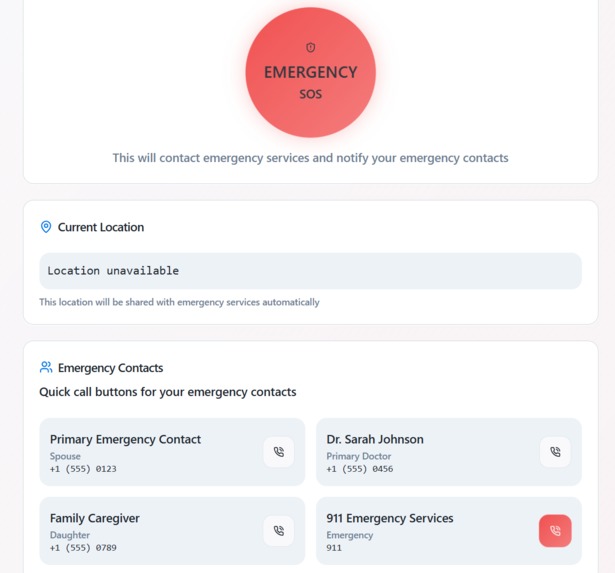Click the location sharing notice text
615x573 pixels.
click(179, 302)
